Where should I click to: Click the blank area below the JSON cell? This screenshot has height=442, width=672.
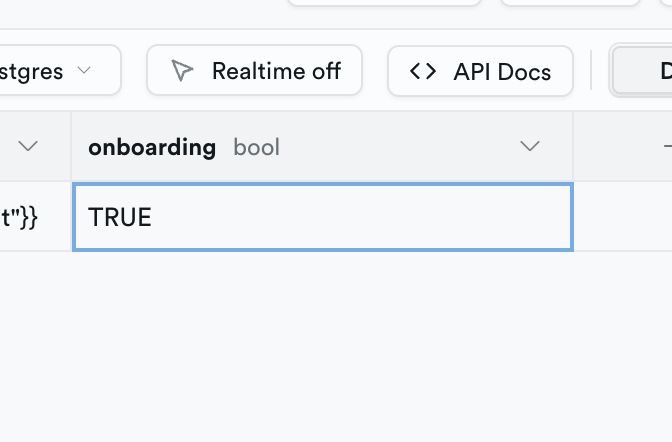click(35, 340)
